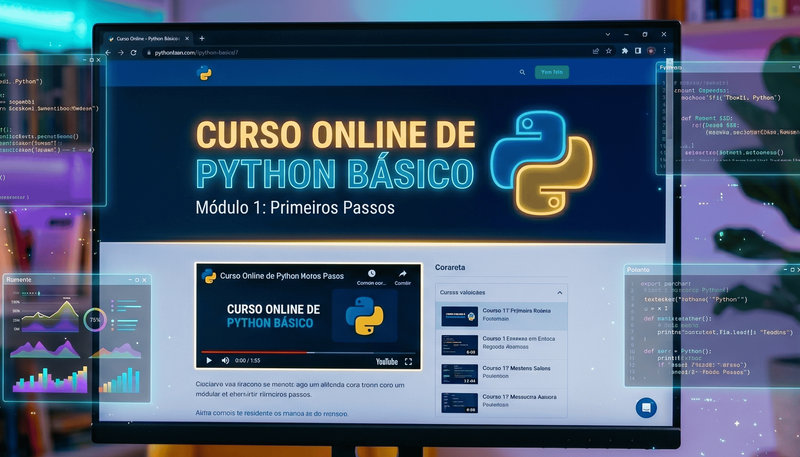Screen dimensions: 800x457
Task: Open the browser extensions puzzle icon
Action: click(x=625, y=52)
